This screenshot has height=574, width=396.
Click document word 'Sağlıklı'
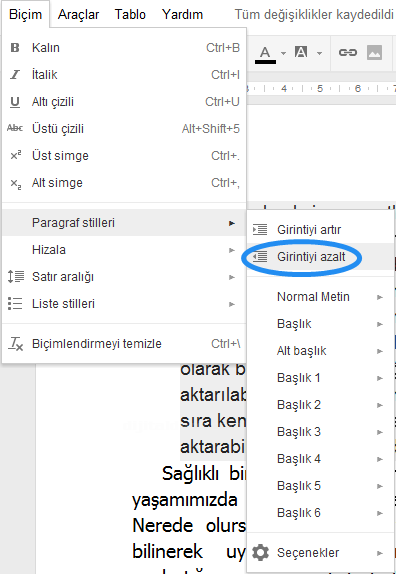tap(190, 474)
